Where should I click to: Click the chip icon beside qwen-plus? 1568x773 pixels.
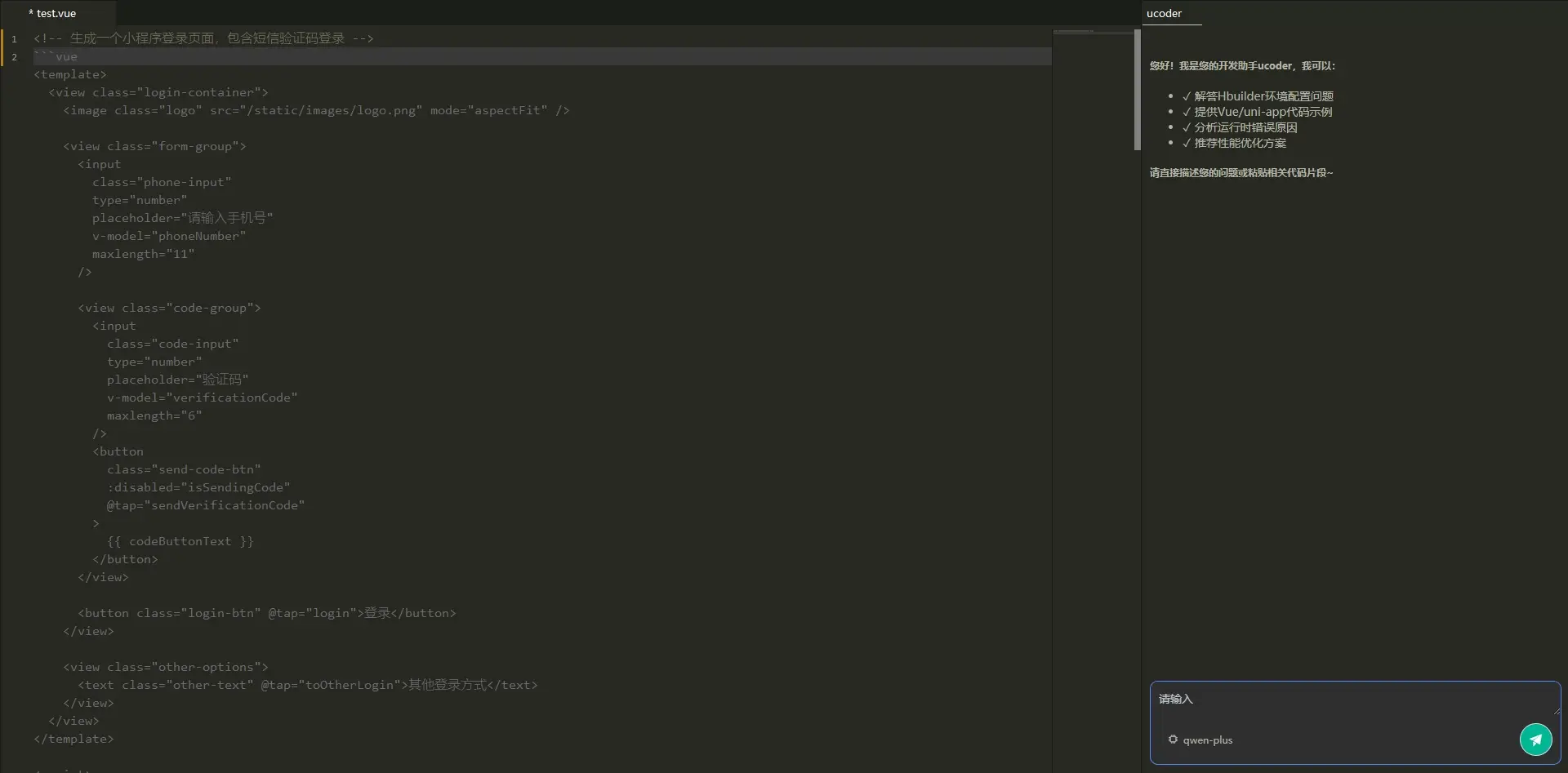pyautogui.click(x=1173, y=740)
